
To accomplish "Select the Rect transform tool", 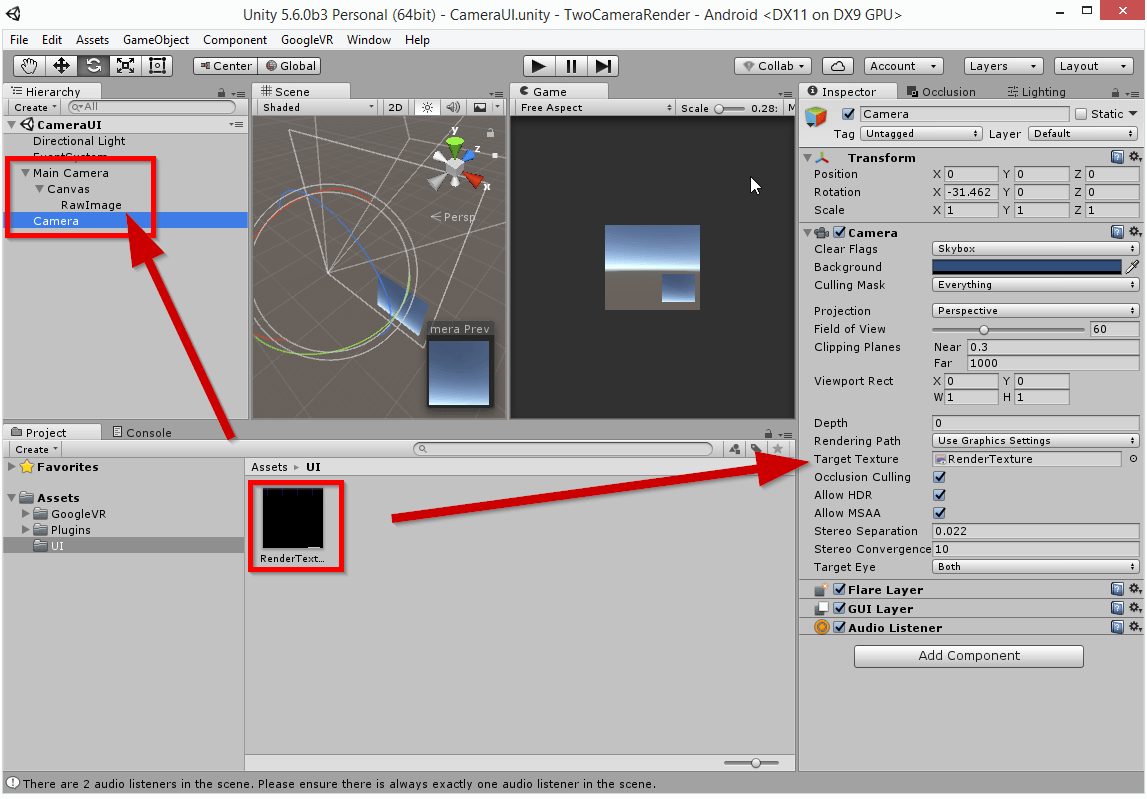I will pyautogui.click(x=157, y=66).
